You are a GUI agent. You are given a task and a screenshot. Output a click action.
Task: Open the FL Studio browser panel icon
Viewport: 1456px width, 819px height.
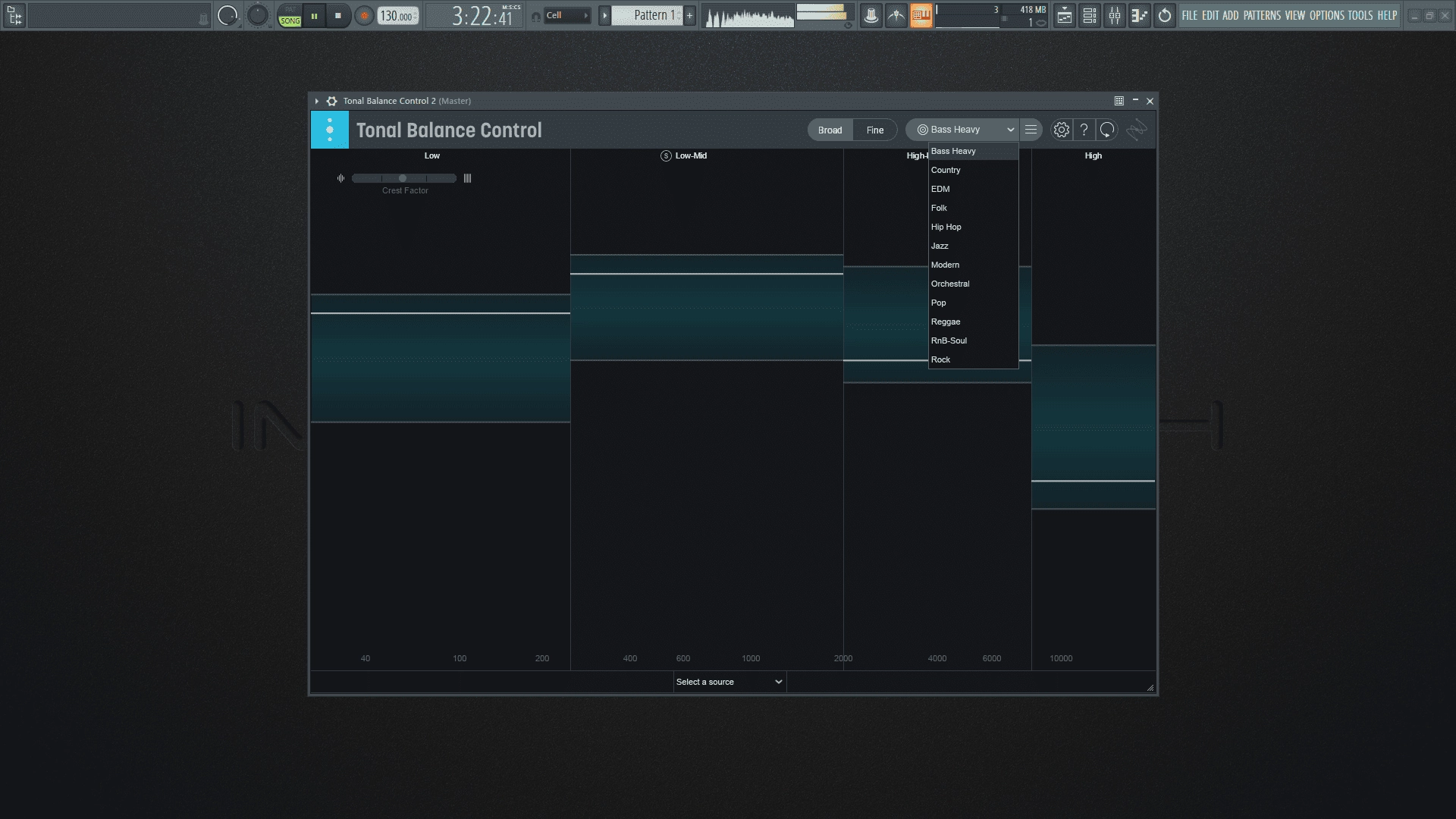pyautogui.click(x=14, y=15)
